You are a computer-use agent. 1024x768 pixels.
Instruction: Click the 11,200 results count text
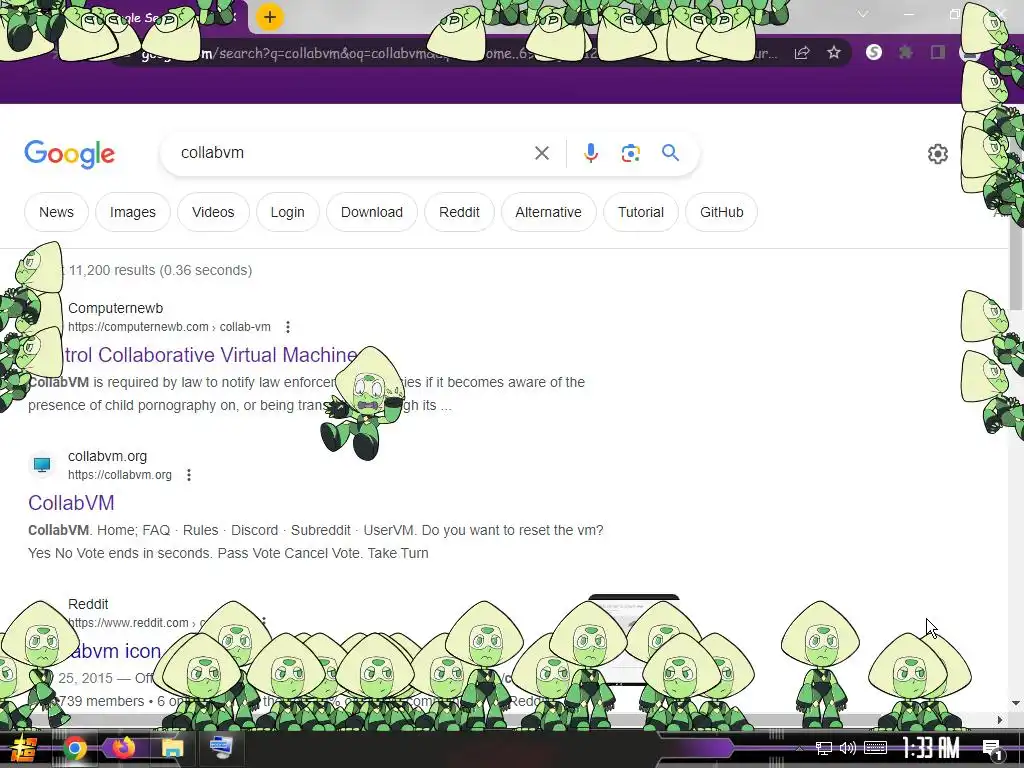coord(160,270)
